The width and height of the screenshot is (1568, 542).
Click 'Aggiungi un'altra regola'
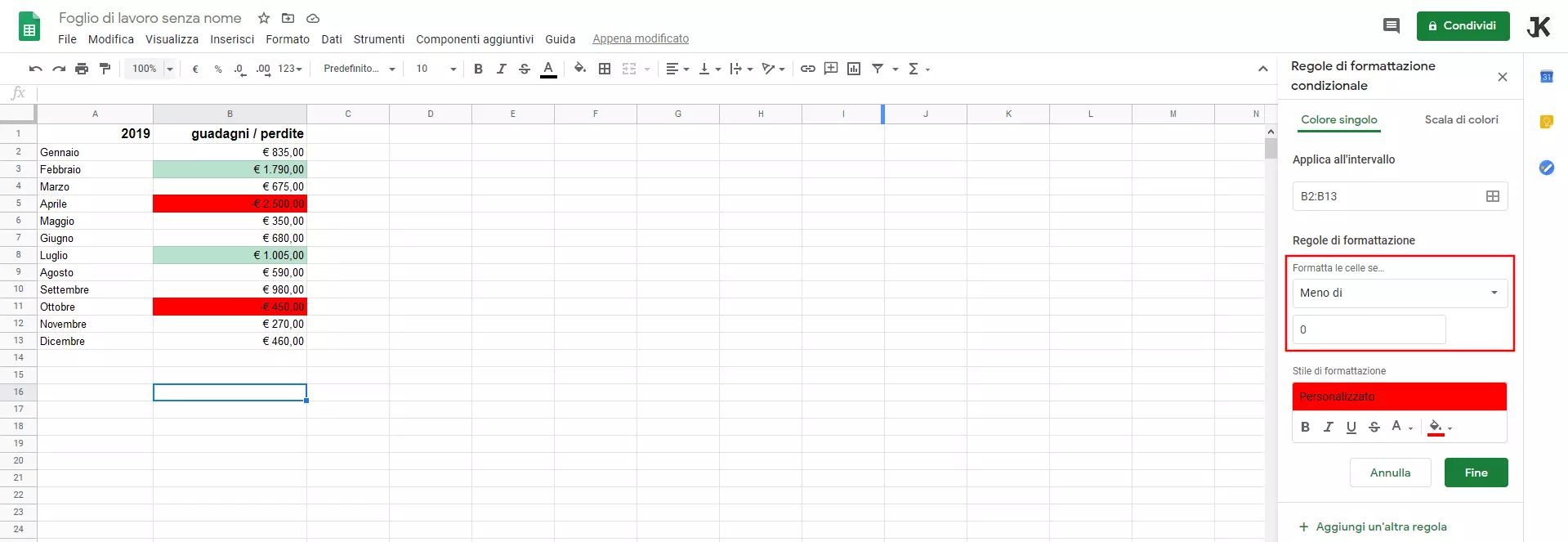(1373, 526)
